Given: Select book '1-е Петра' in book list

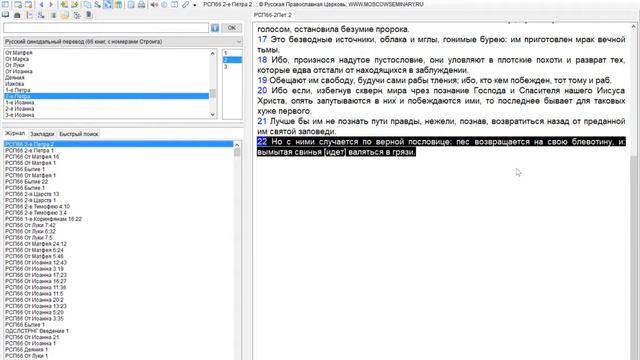Looking at the screenshot, I should click(18, 90).
